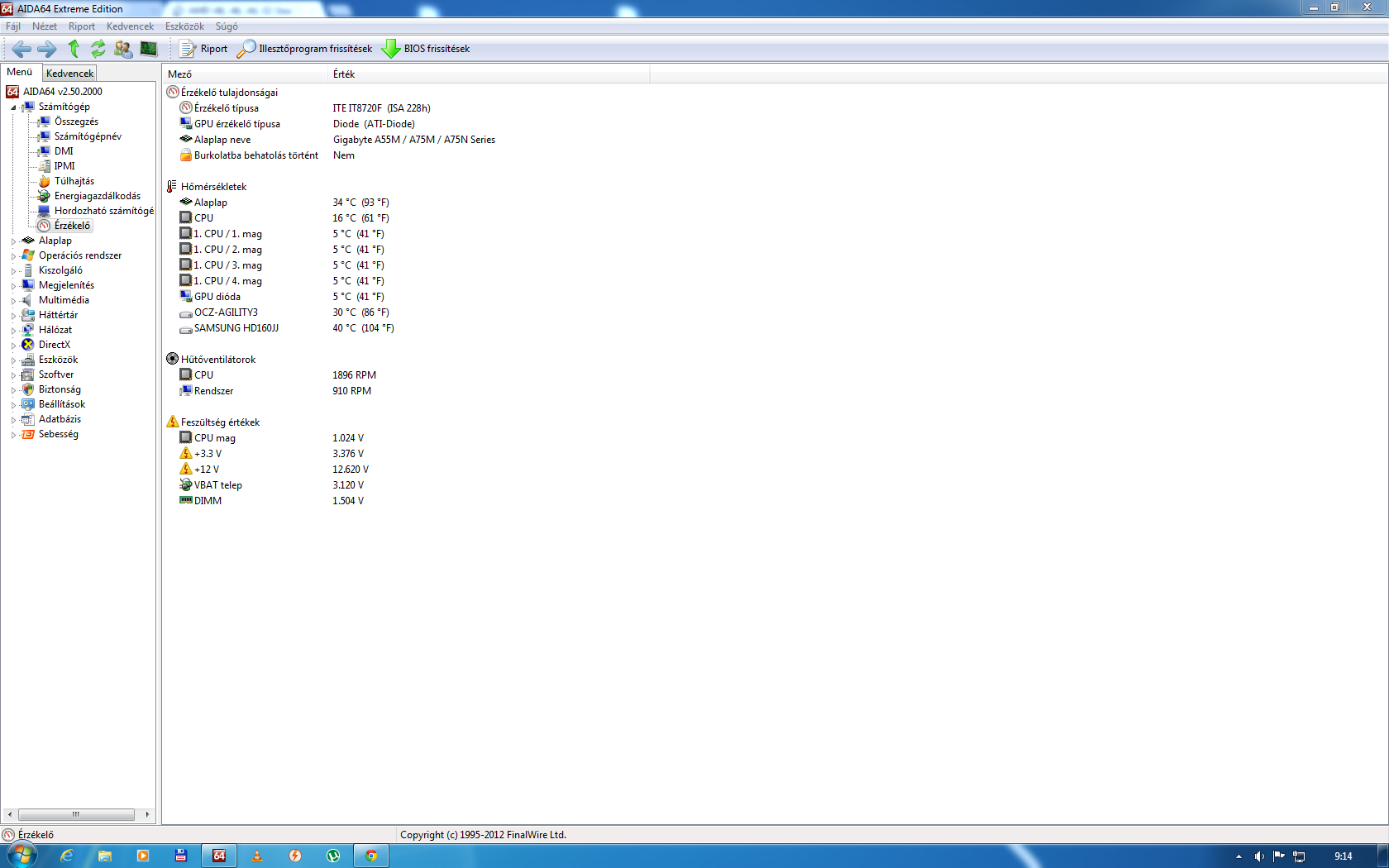The width and height of the screenshot is (1389, 868).
Task: Select DMI in the tree
Action: tap(64, 151)
